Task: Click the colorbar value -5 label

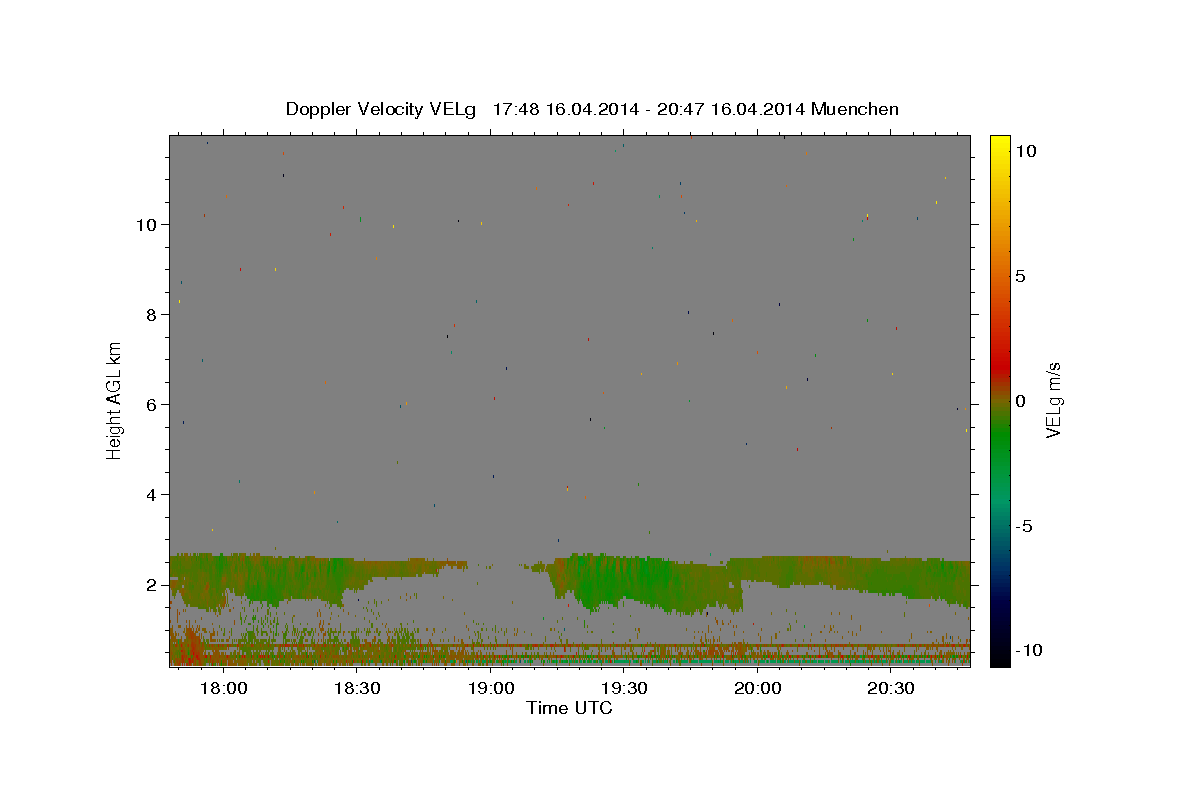Action: coord(1023,526)
